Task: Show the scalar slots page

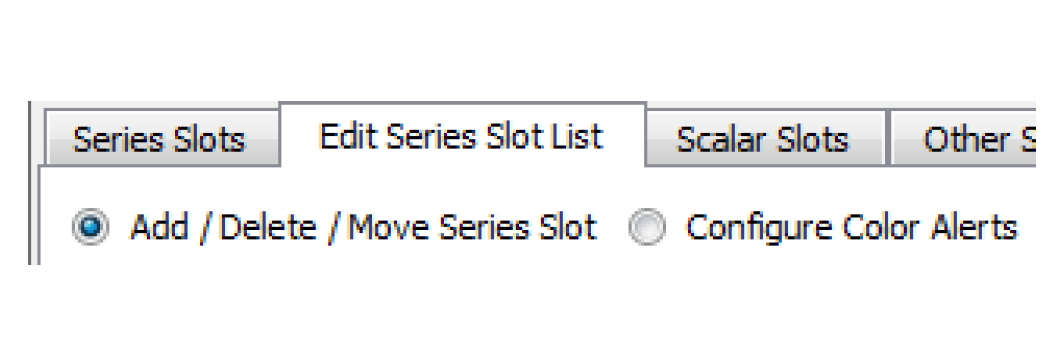Action: [x=763, y=139]
